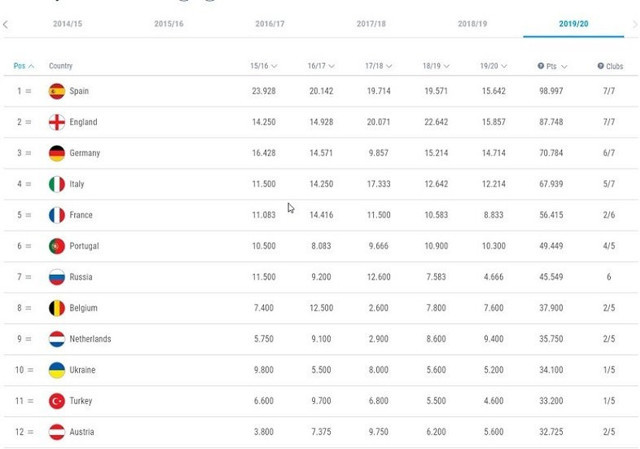640x449 pixels.
Task: Click the Spain flag icon
Action: (57, 91)
